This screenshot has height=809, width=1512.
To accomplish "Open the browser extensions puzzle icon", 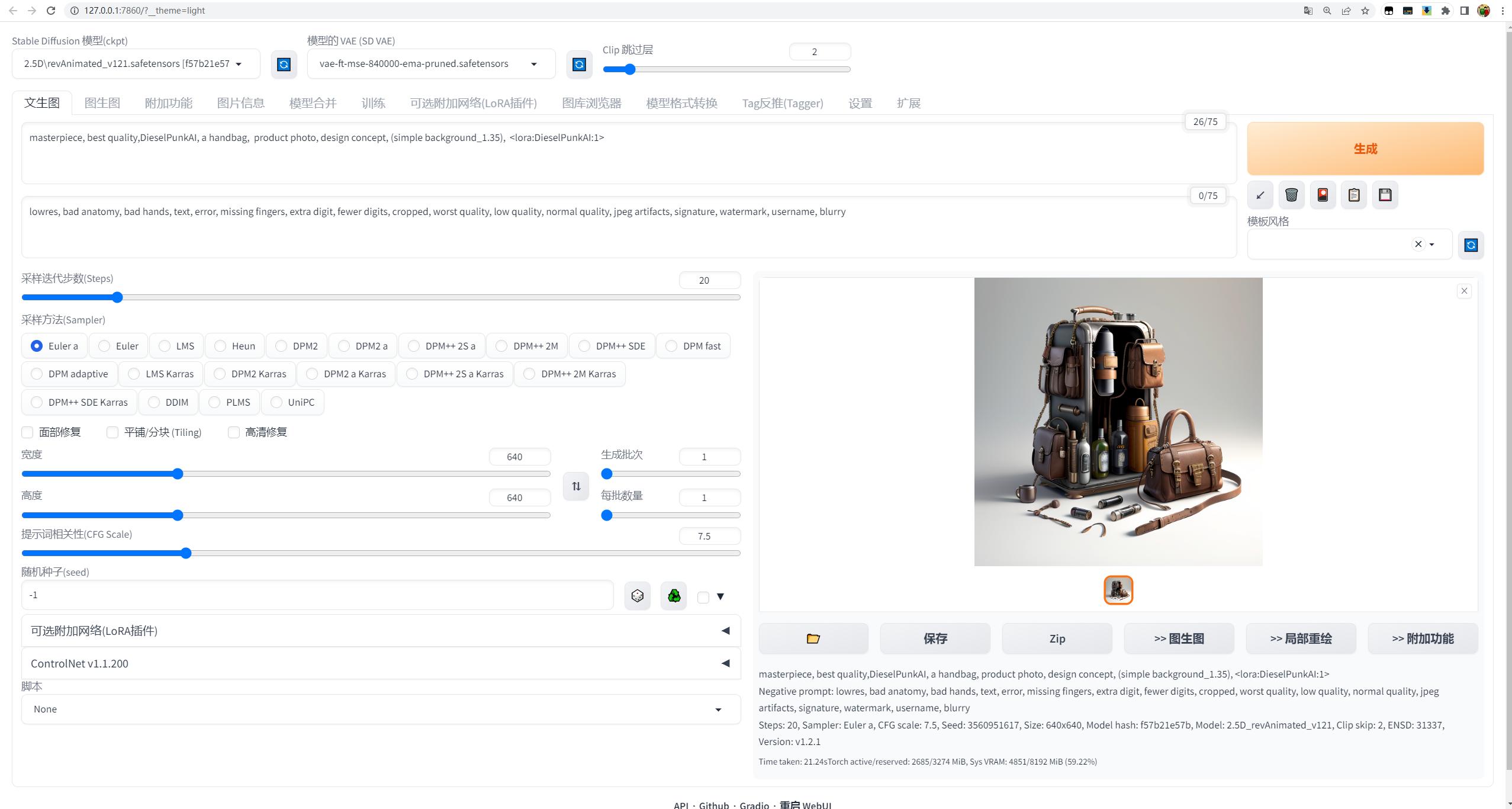I will 1445,11.
